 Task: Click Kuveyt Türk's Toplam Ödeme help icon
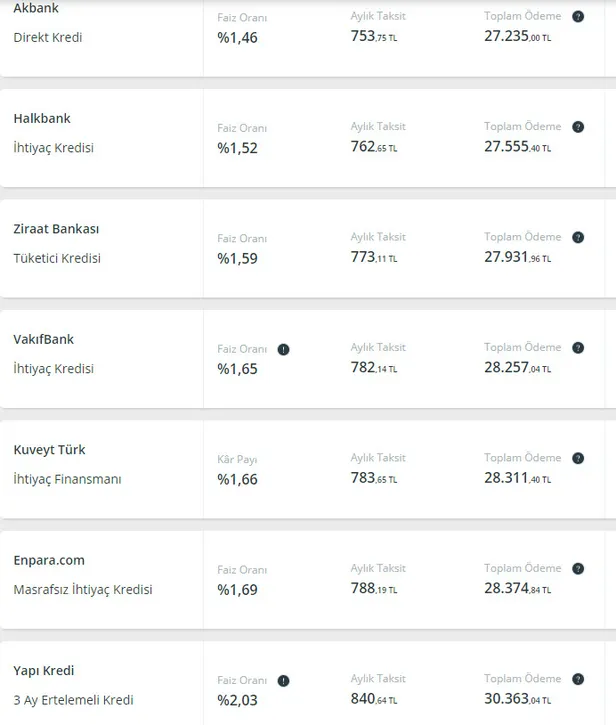coord(578,458)
